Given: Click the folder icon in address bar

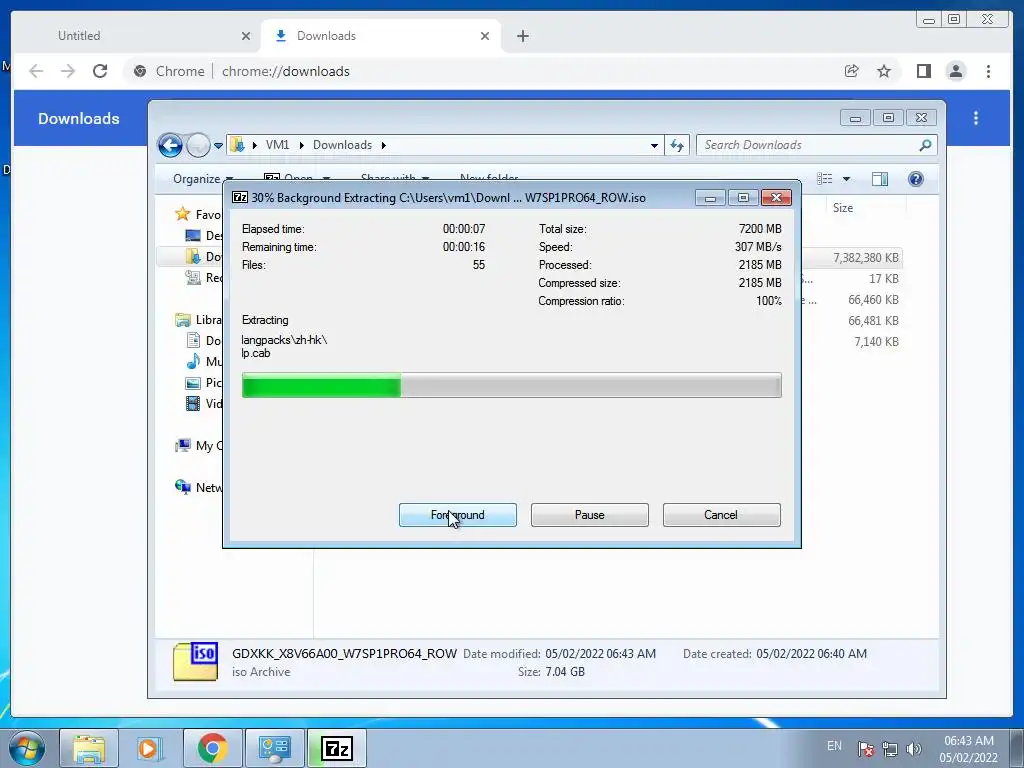Looking at the screenshot, I should pyautogui.click(x=238, y=145).
